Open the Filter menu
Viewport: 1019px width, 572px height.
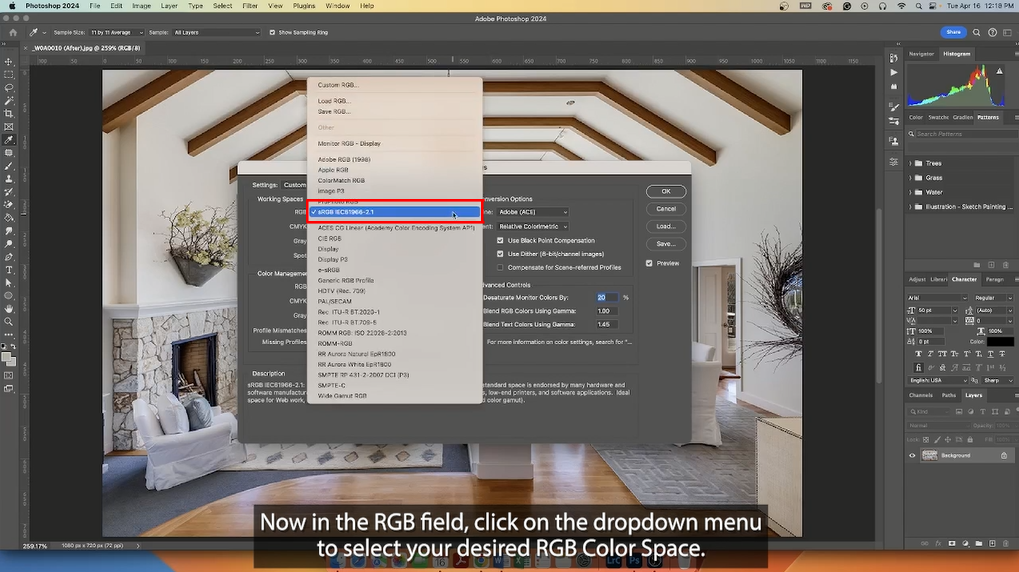click(x=250, y=6)
